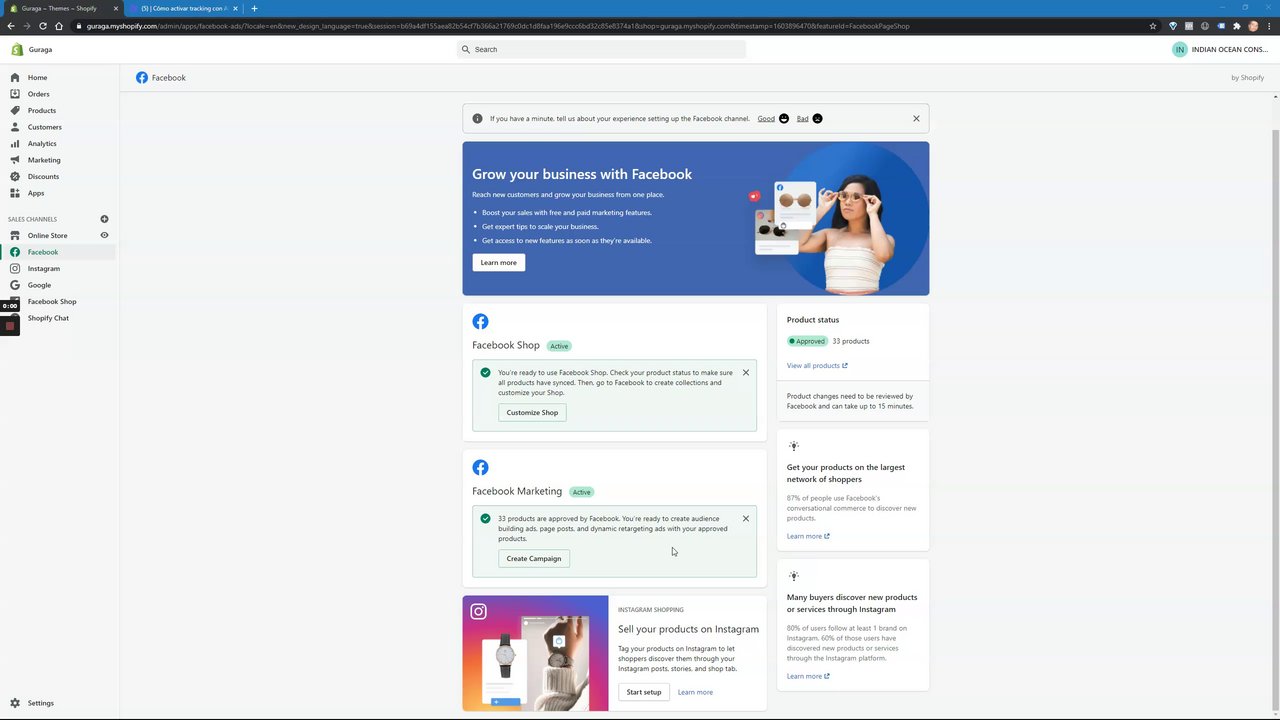Click the Active badge beside Facebook Shop
Viewport: 1280px width, 720px height.
click(x=559, y=346)
